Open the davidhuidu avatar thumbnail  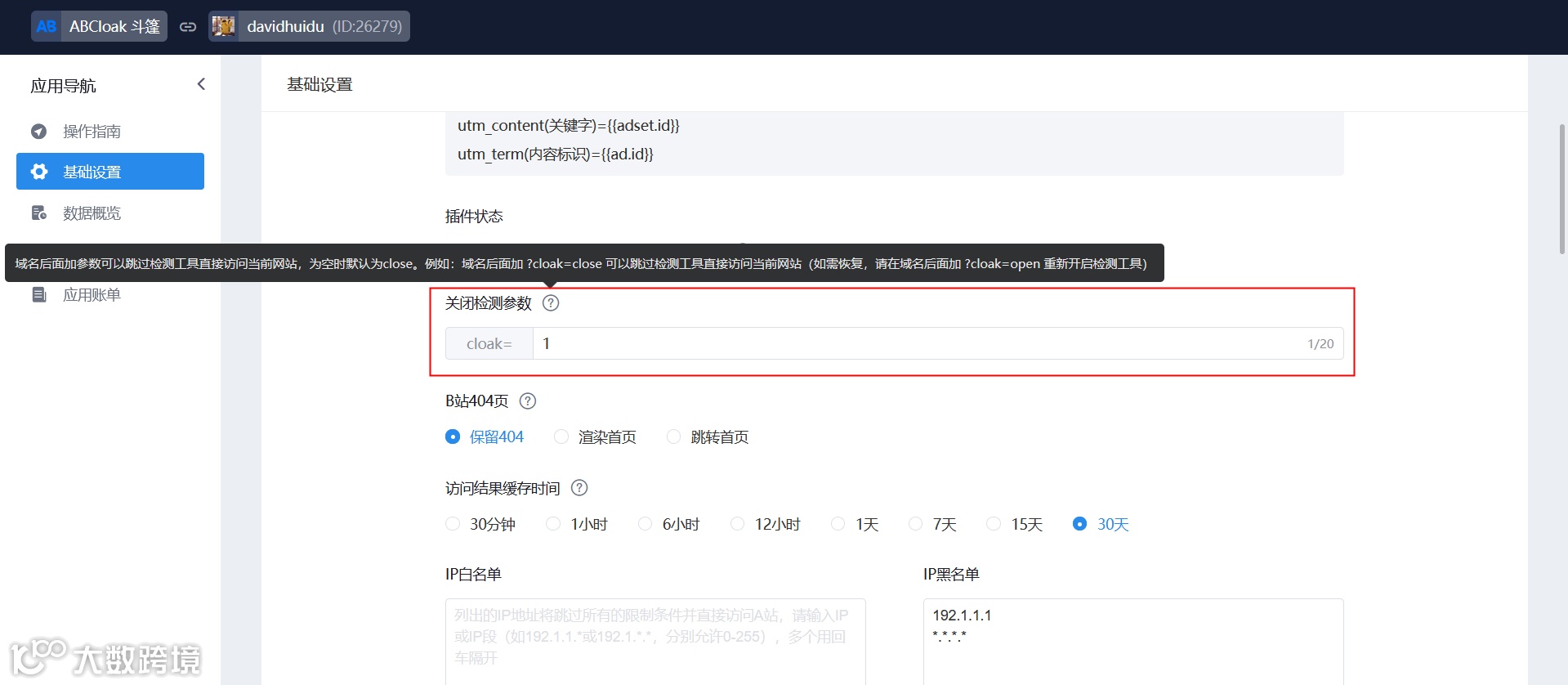pyautogui.click(x=223, y=26)
